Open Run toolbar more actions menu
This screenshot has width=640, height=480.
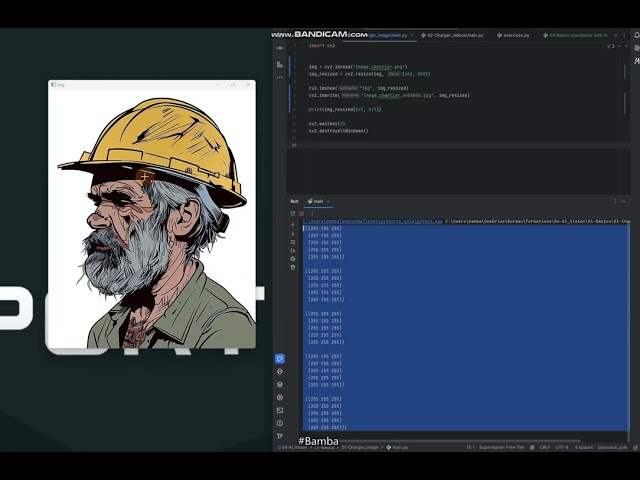[x=312, y=213]
